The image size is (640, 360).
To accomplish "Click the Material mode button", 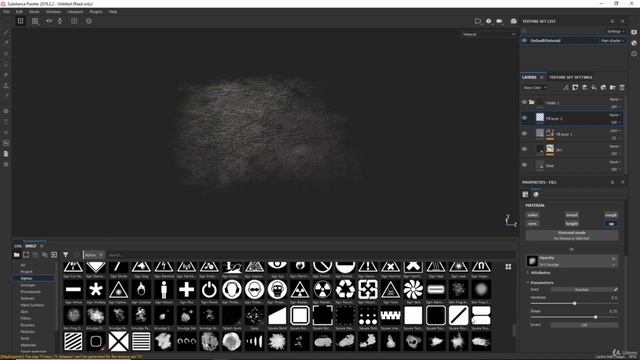I will (x=571, y=235).
